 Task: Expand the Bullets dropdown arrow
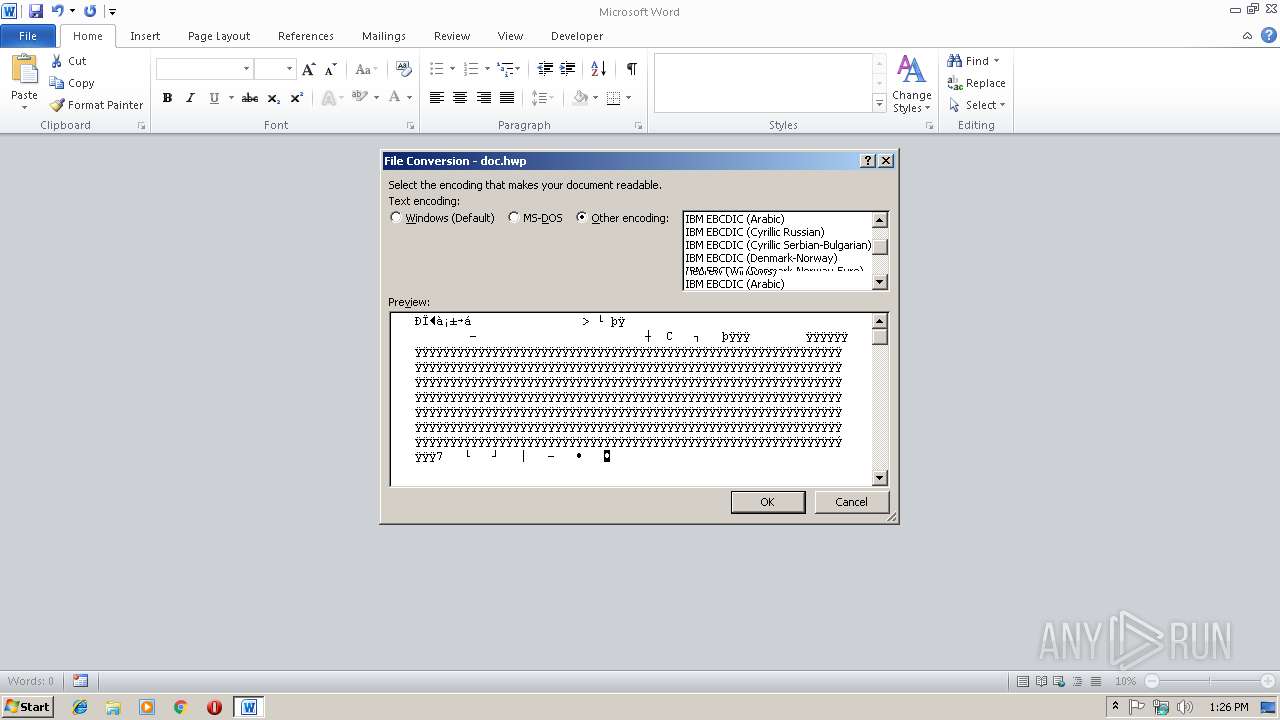[x=453, y=69]
